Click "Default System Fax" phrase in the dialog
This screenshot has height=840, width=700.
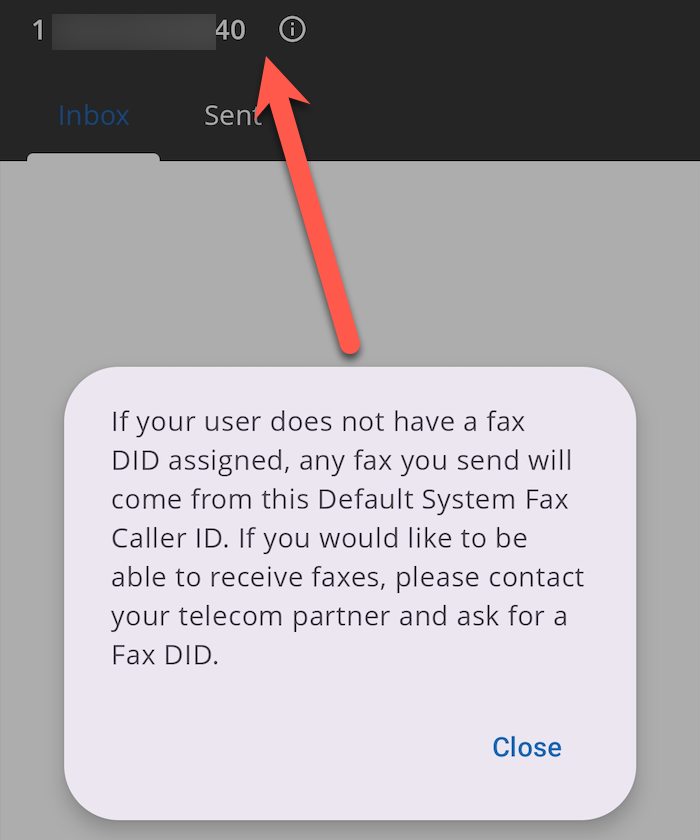pyautogui.click(x=442, y=499)
